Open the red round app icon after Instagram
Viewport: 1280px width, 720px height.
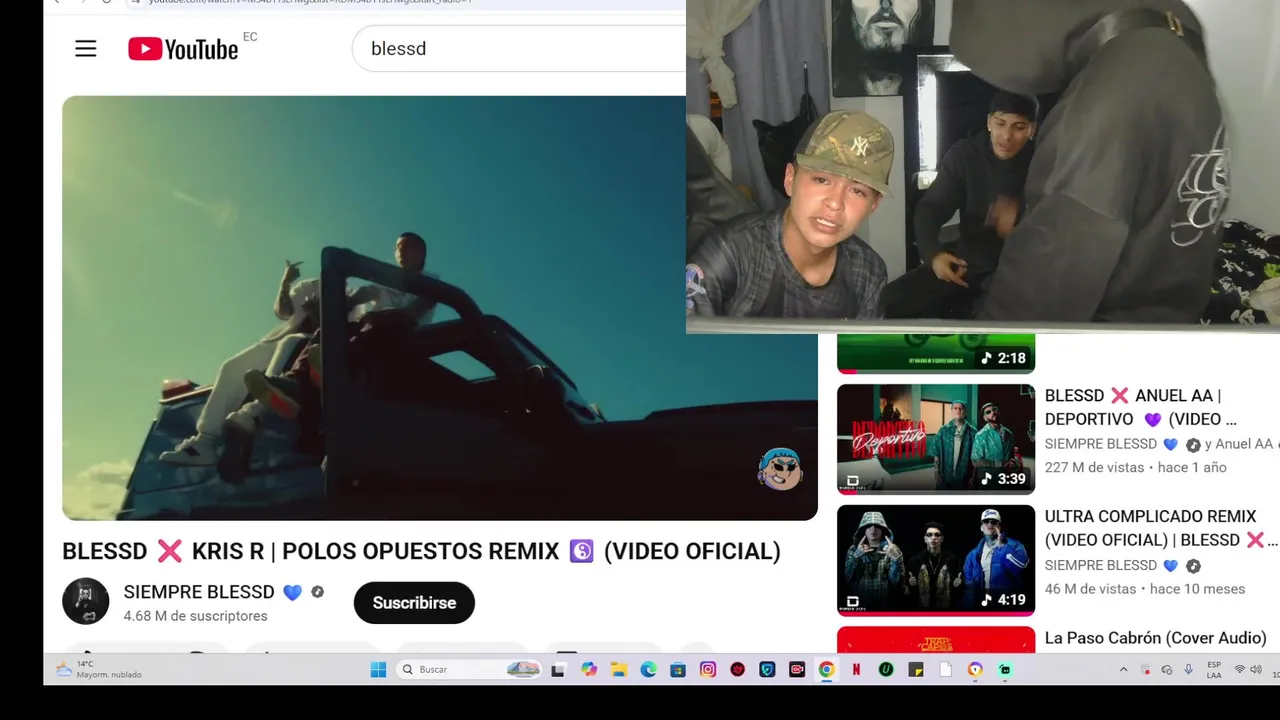(738, 670)
